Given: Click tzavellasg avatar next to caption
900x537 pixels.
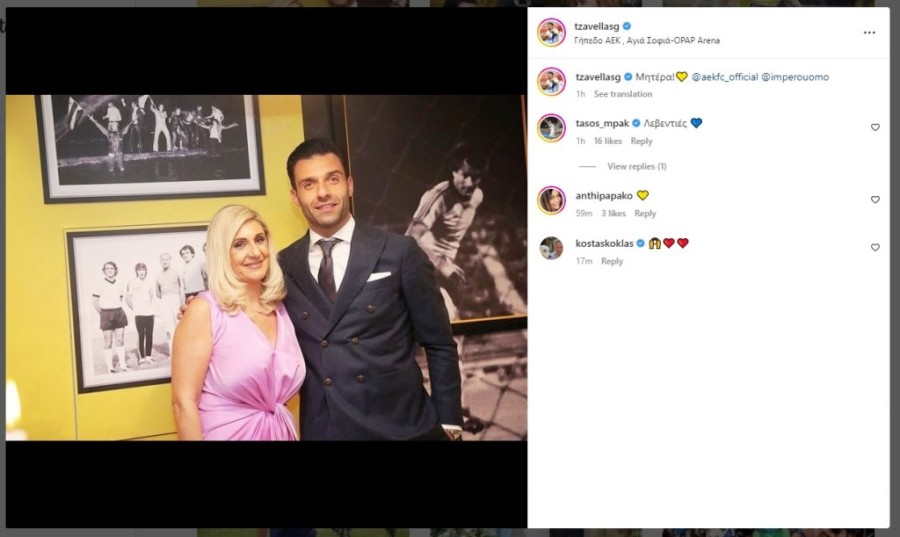Looking at the screenshot, I should 552,81.
